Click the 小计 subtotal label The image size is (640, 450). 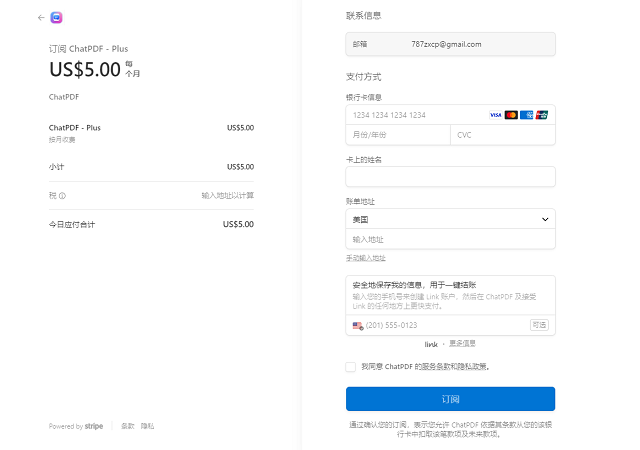click(56, 167)
